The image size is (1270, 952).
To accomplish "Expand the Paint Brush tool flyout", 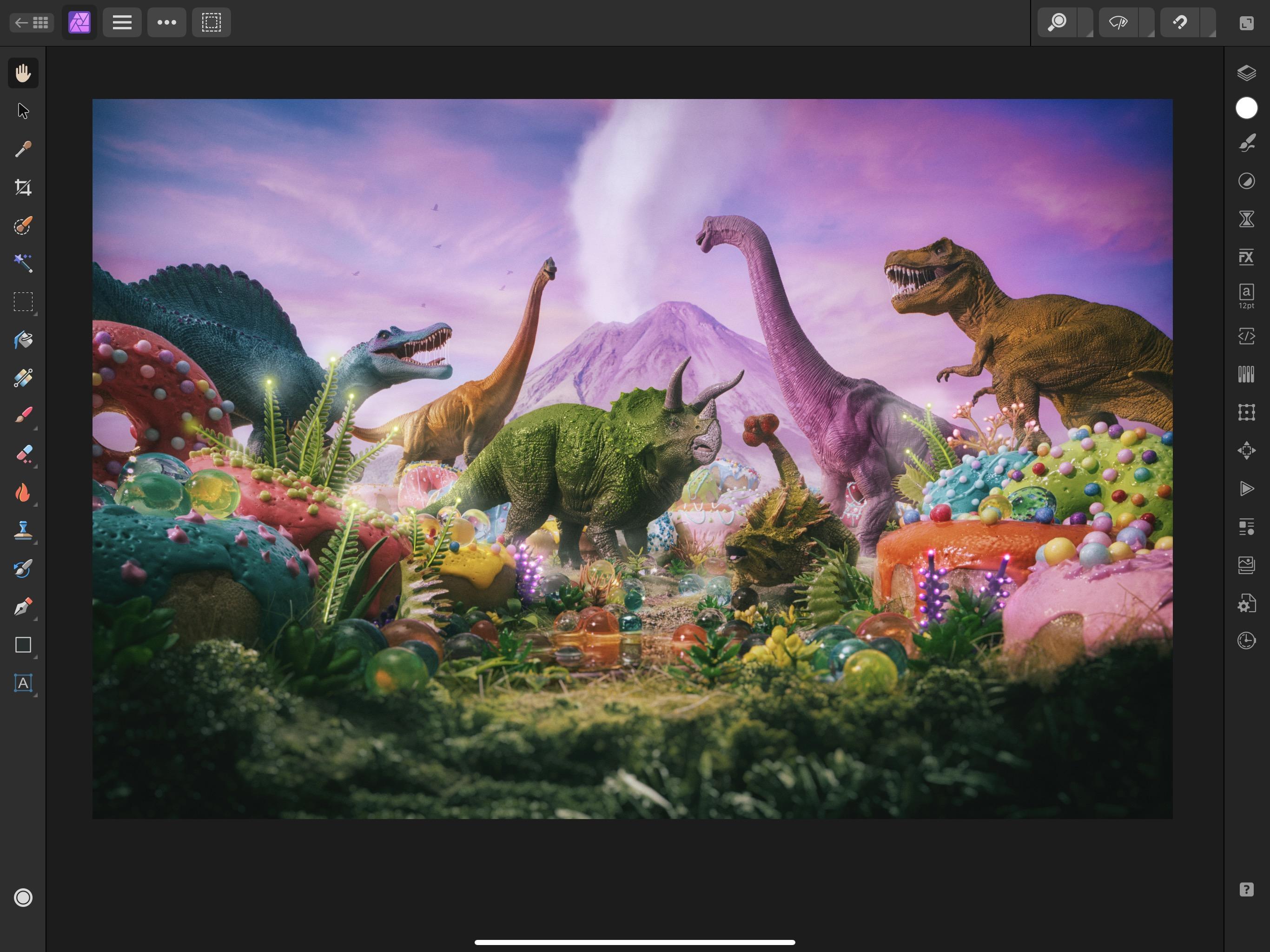I will [x=36, y=428].
